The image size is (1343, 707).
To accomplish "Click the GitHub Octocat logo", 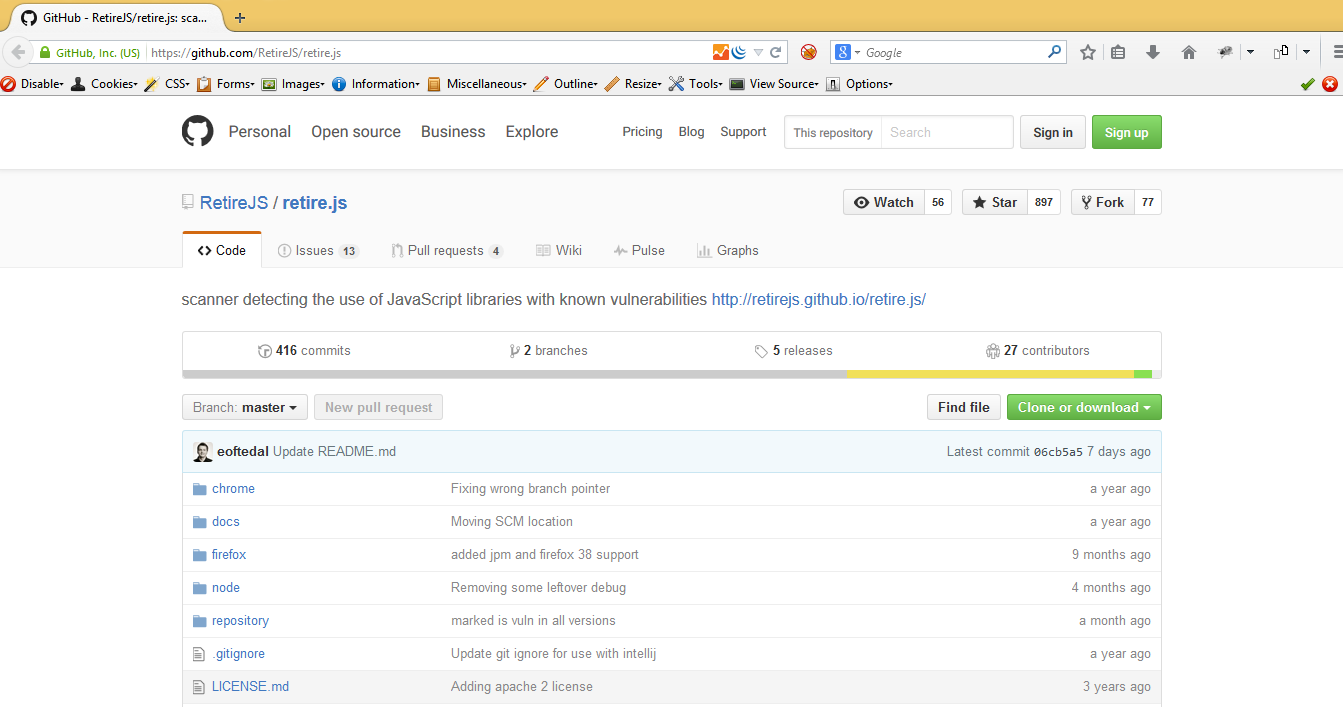I will tap(197, 131).
